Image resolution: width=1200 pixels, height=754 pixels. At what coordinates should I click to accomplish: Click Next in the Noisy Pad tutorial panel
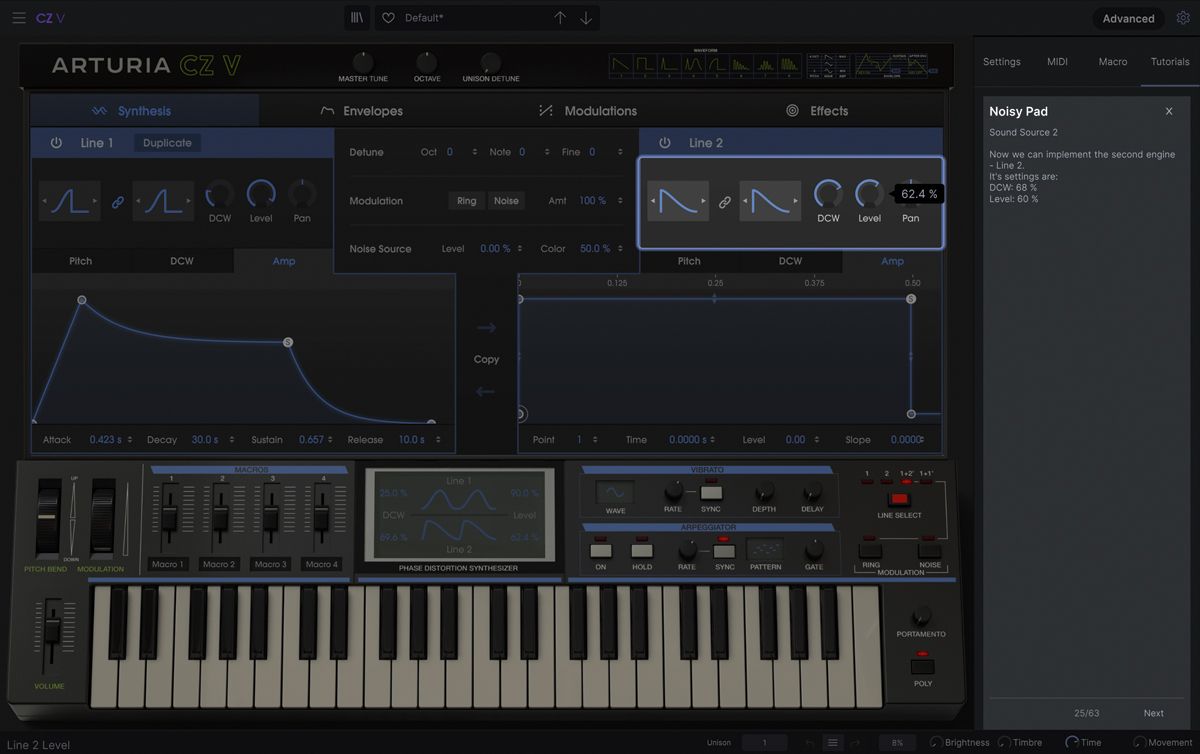[x=1152, y=713]
